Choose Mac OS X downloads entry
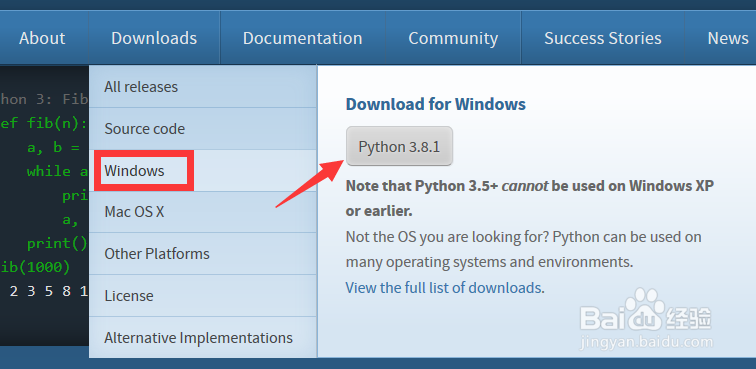Image resolution: width=756 pixels, height=369 pixels. pos(202,212)
